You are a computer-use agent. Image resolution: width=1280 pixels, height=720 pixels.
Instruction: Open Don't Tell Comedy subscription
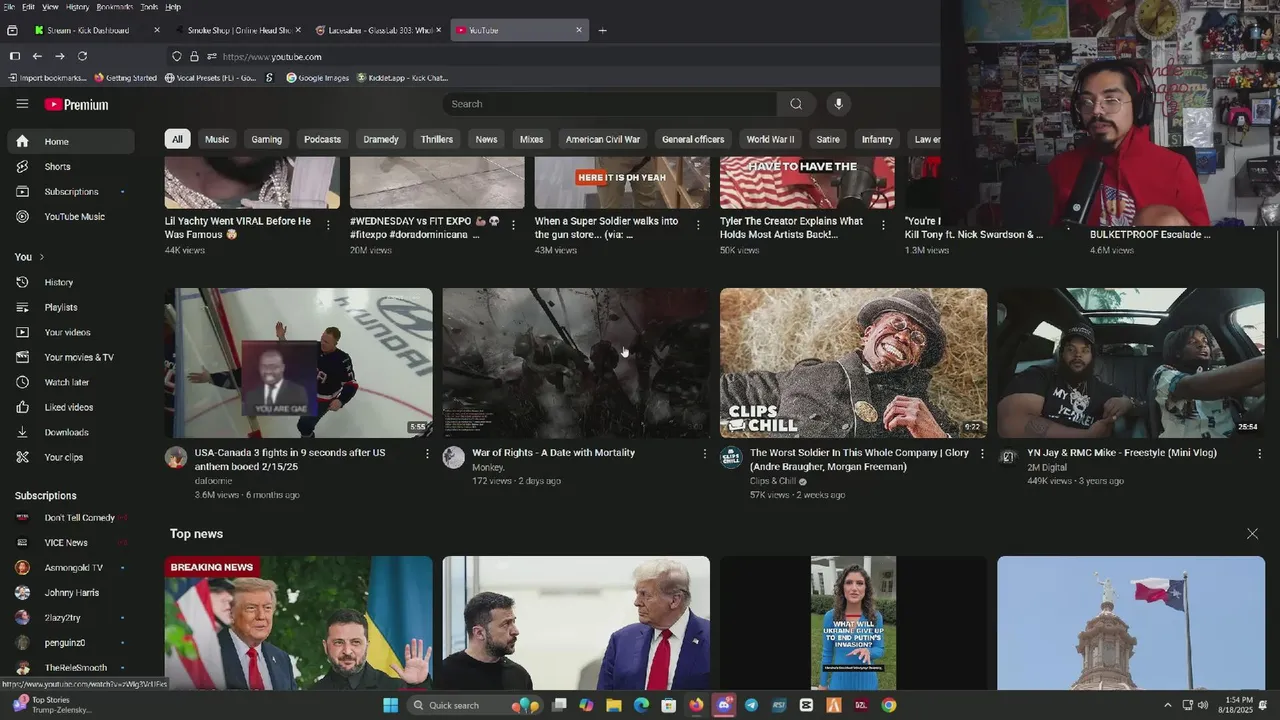[x=70, y=518]
